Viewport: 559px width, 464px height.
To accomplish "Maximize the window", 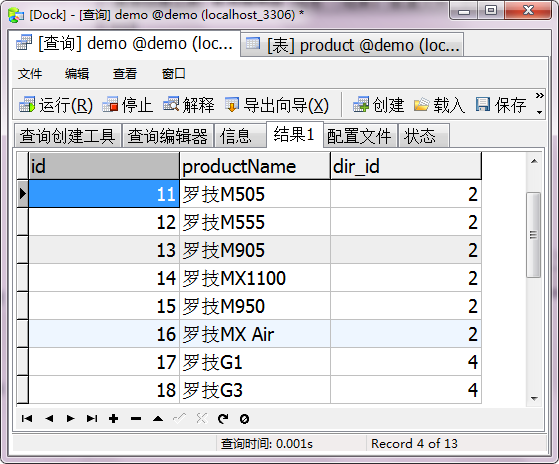I will [491, 11].
